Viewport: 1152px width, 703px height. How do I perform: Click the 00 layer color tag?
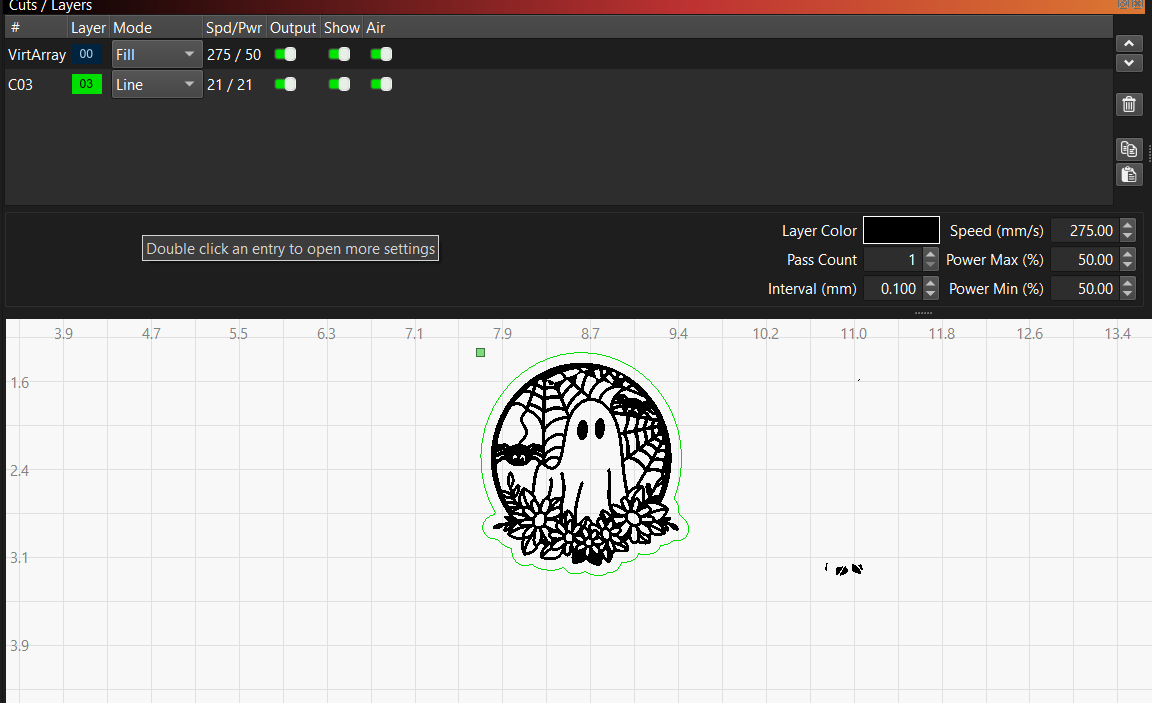pos(87,55)
